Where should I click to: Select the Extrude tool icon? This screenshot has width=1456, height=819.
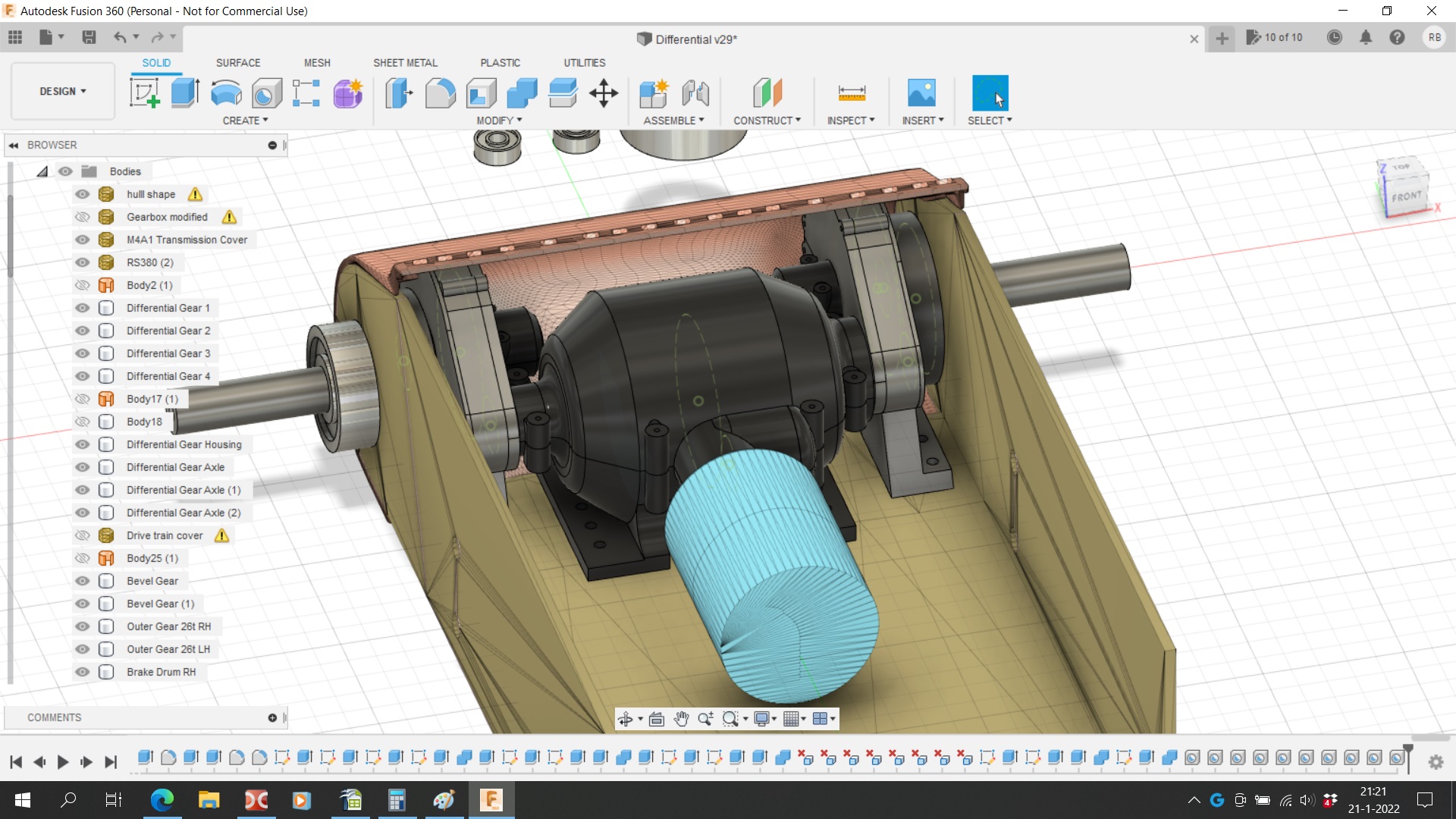tap(185, 93)
